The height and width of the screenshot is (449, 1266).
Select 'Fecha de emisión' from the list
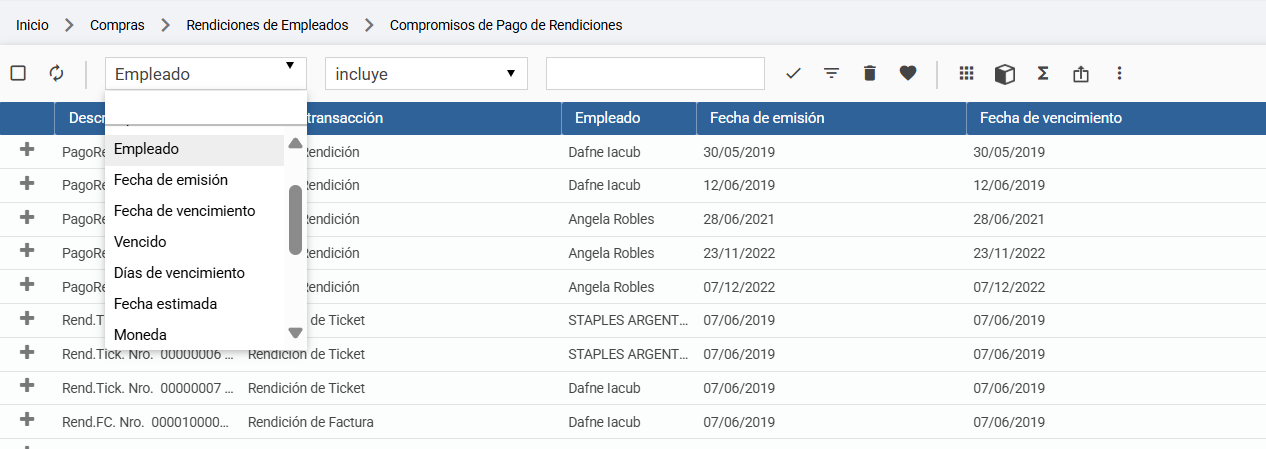coord(171,180)
